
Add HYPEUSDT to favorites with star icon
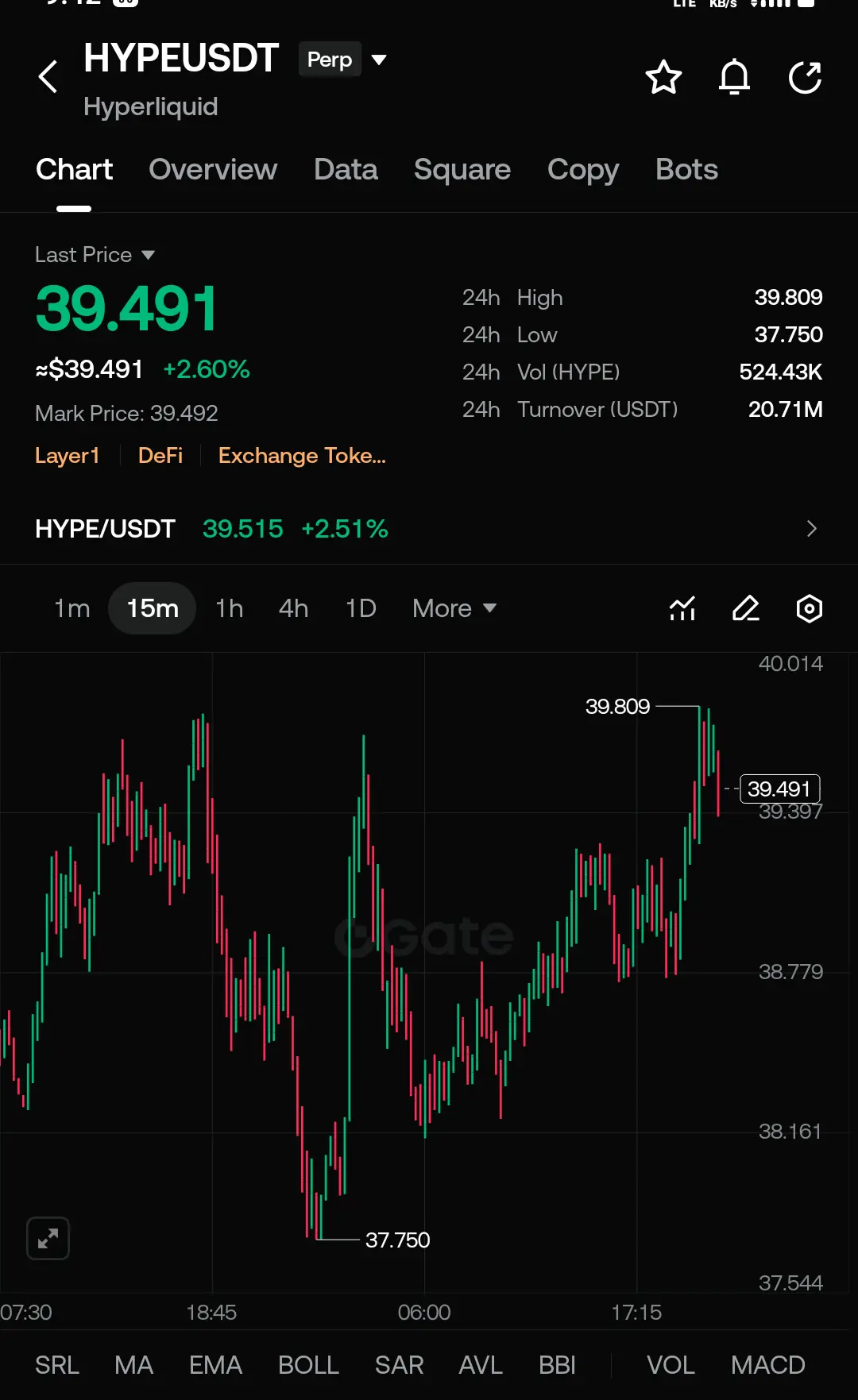[663, 77]
